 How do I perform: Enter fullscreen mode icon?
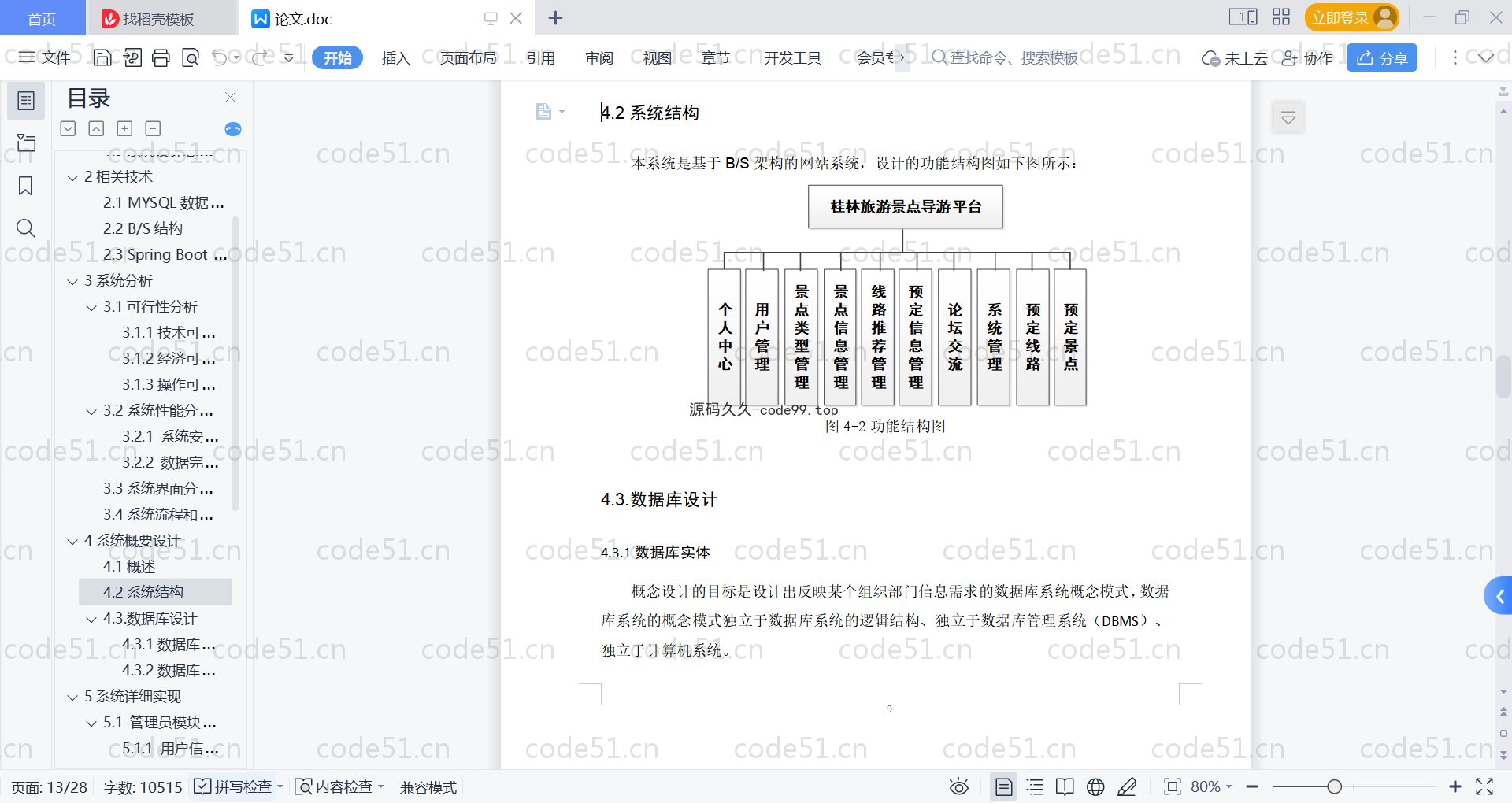1484,786
